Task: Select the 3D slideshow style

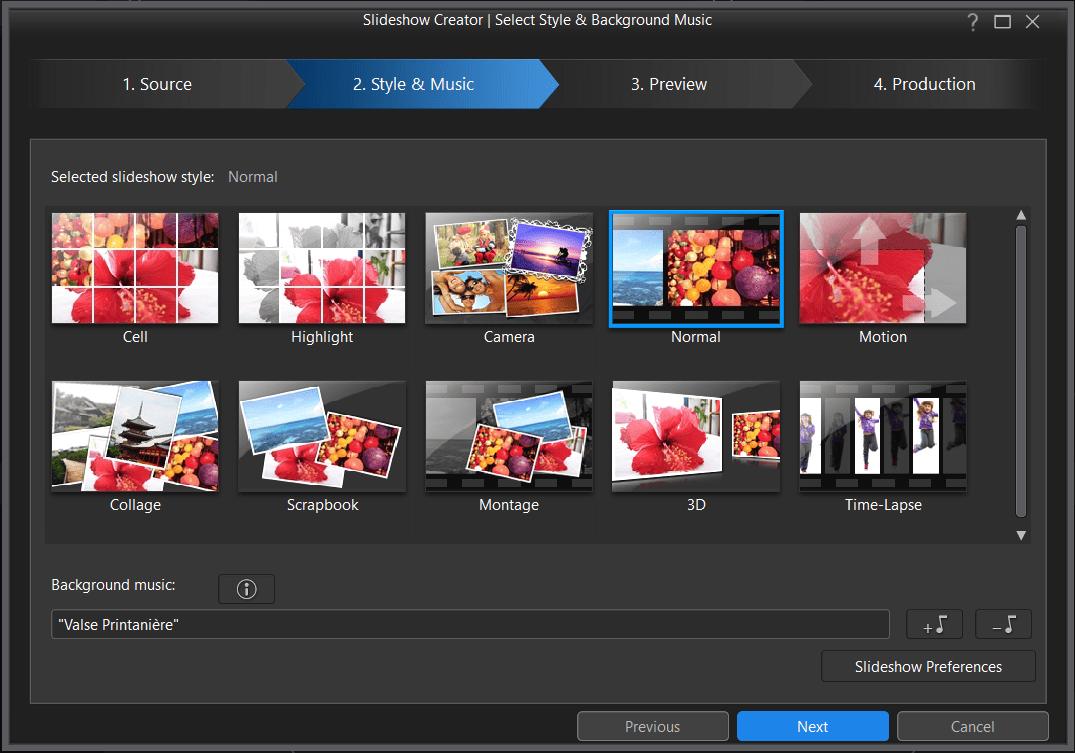Action: pyautogui.click(x=696, y=436)
